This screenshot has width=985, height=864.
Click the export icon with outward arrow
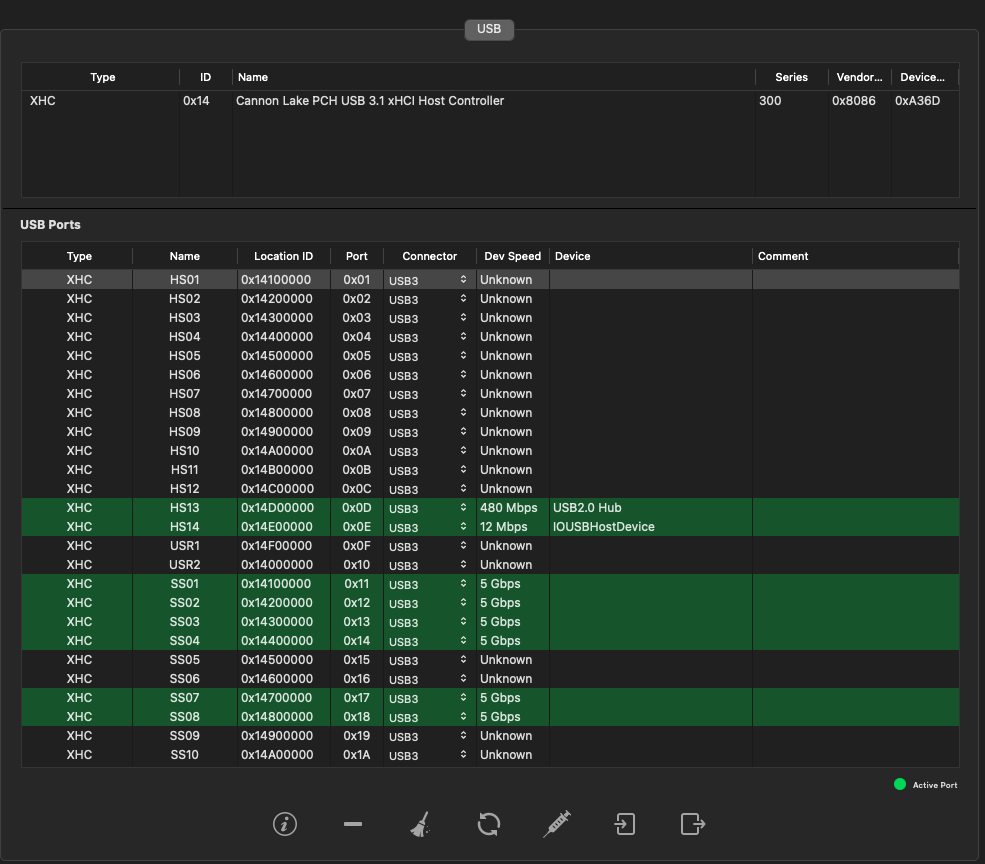click(x=692, y=824)
